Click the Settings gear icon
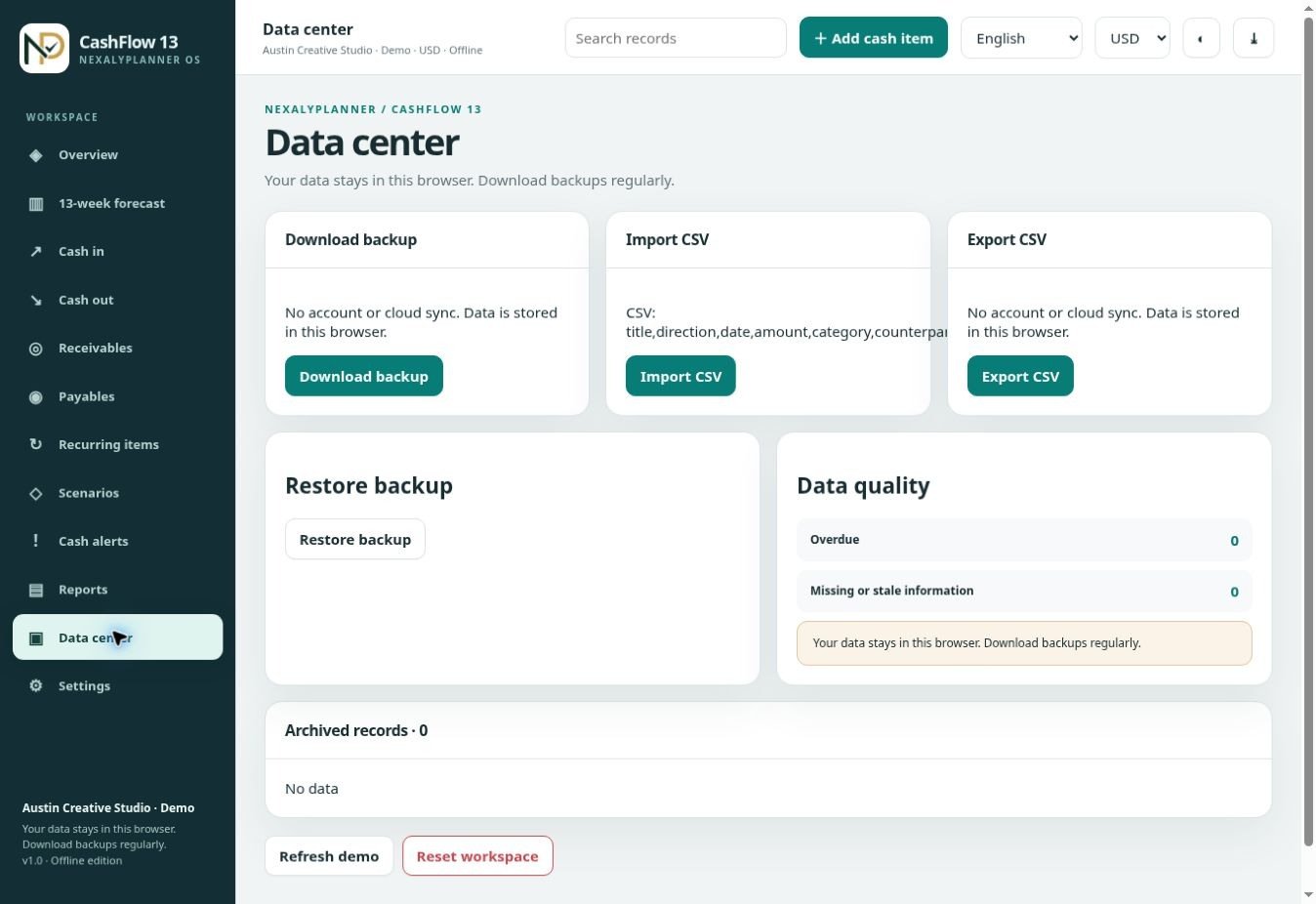Viewport: 1316px width, 904px height. [36, 686]
